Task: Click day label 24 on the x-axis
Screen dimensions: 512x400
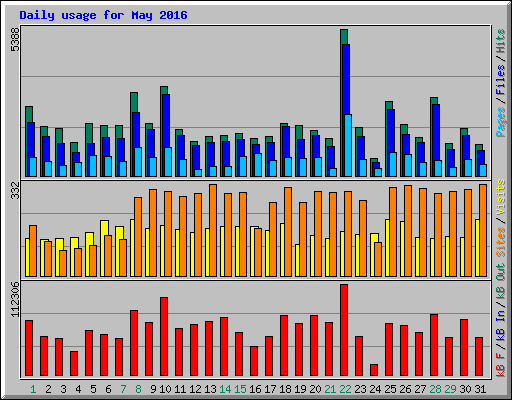Action: (x=375, y=389)
